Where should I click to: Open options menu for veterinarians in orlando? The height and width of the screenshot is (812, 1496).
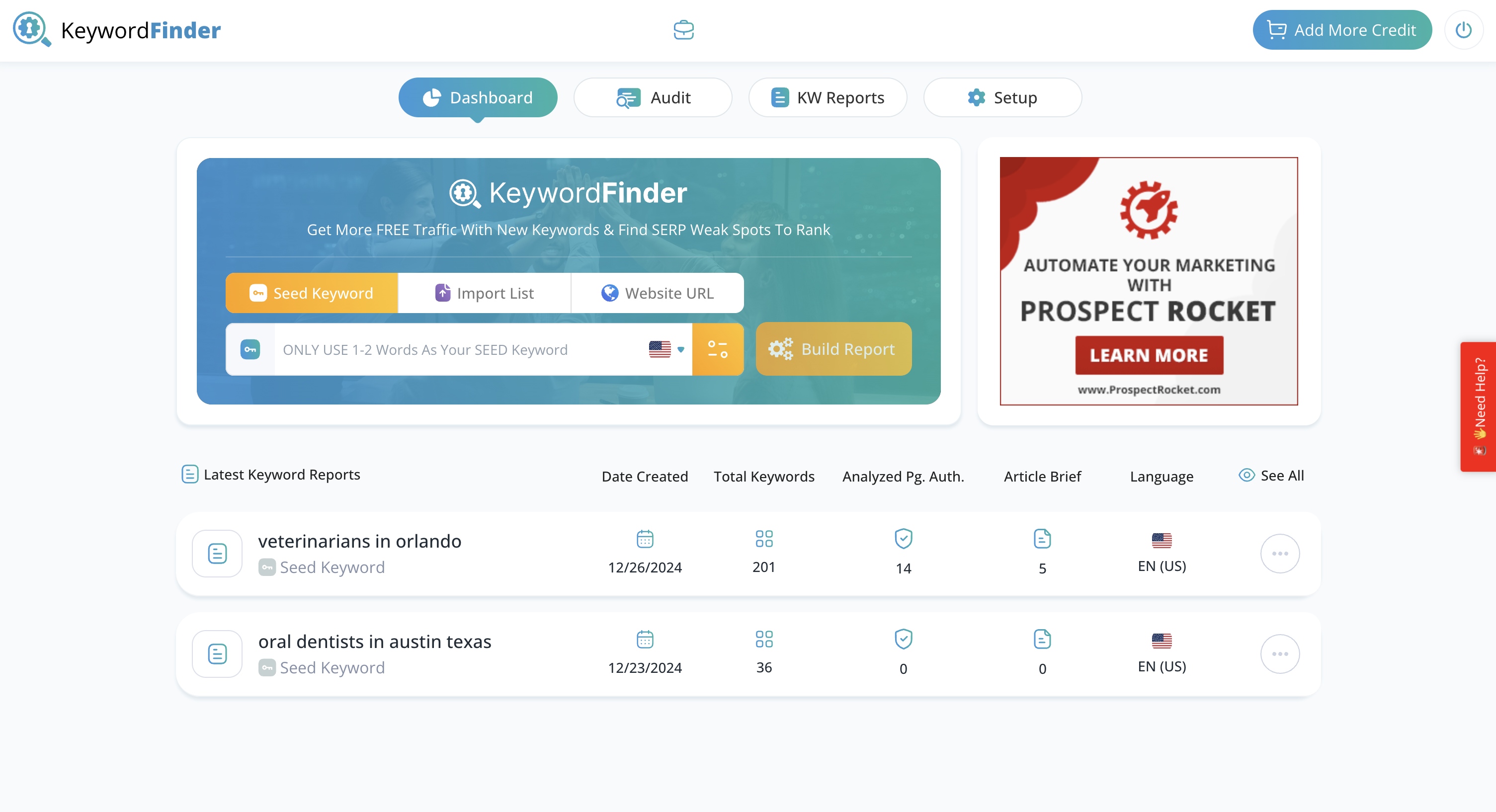[x=1279, y=553]
